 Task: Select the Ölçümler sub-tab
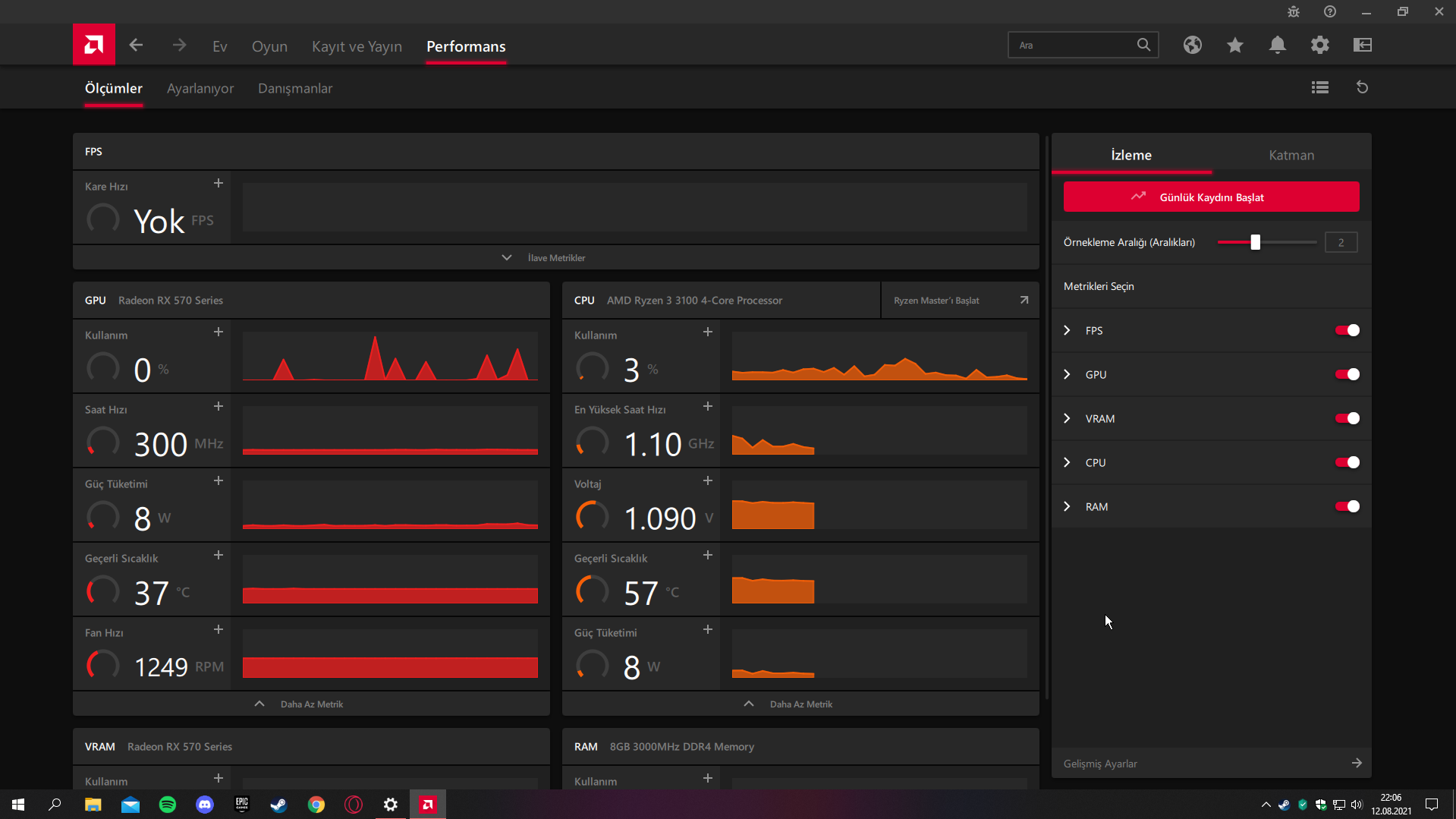click(114, 88)
